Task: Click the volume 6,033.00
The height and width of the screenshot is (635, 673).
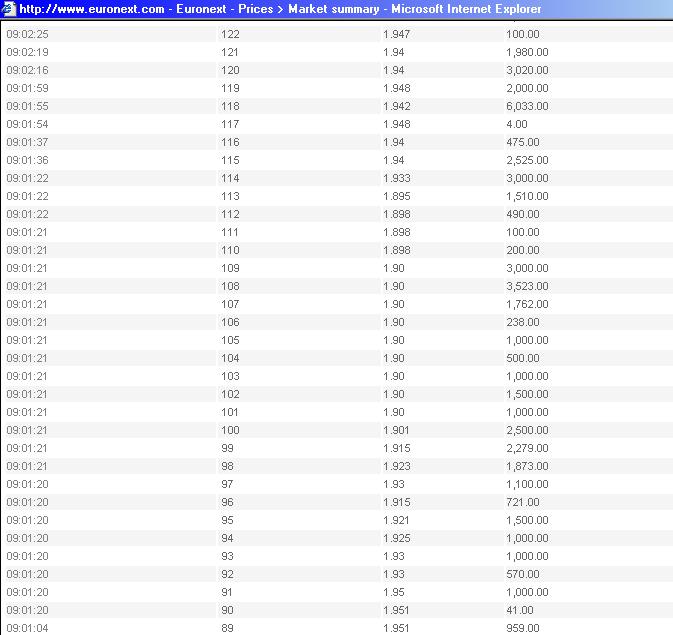Action: click(x=527, y=106)
